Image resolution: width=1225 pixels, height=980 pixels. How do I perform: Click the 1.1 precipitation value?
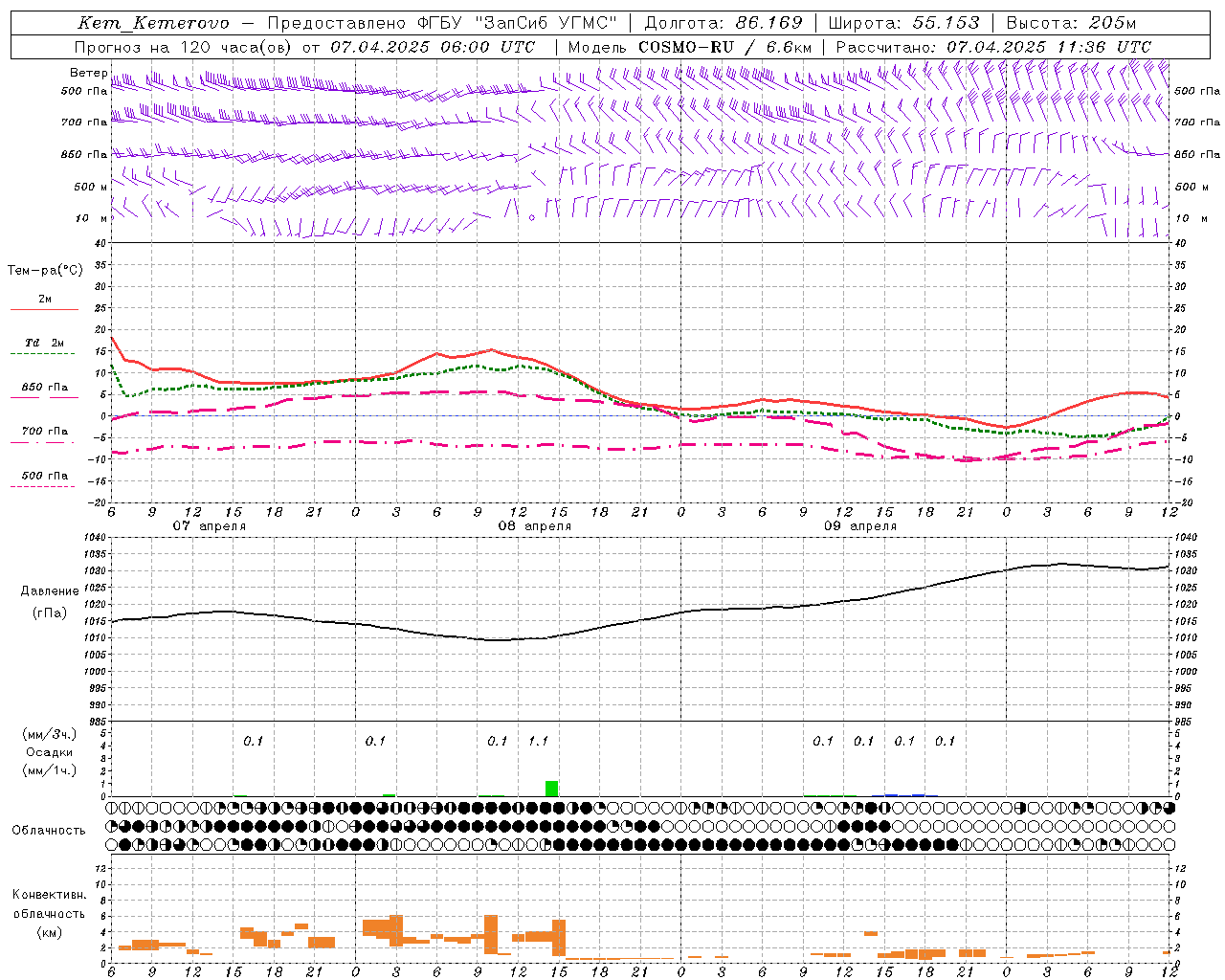pyautogui.click(x=538, y=742)
